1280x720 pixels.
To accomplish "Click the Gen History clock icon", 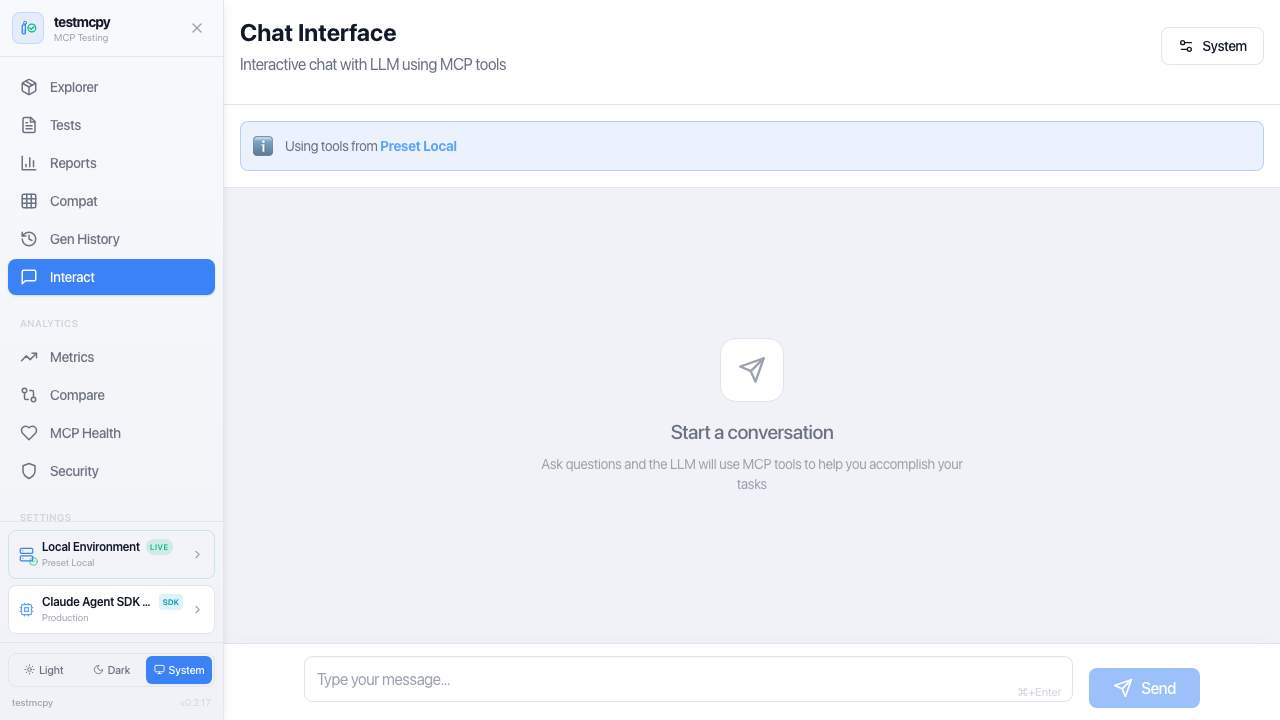I will click(29, 239).
